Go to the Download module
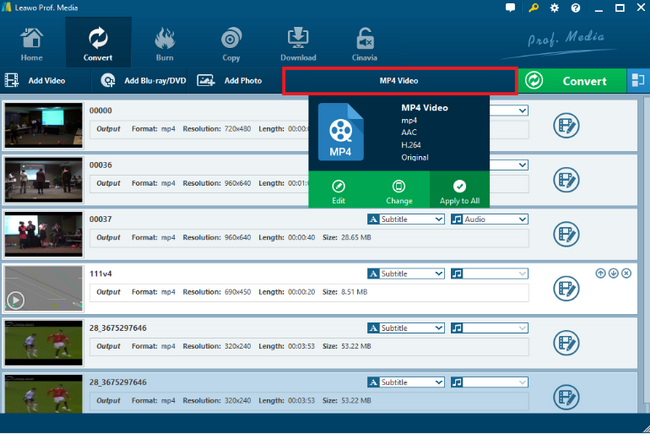 297,42
